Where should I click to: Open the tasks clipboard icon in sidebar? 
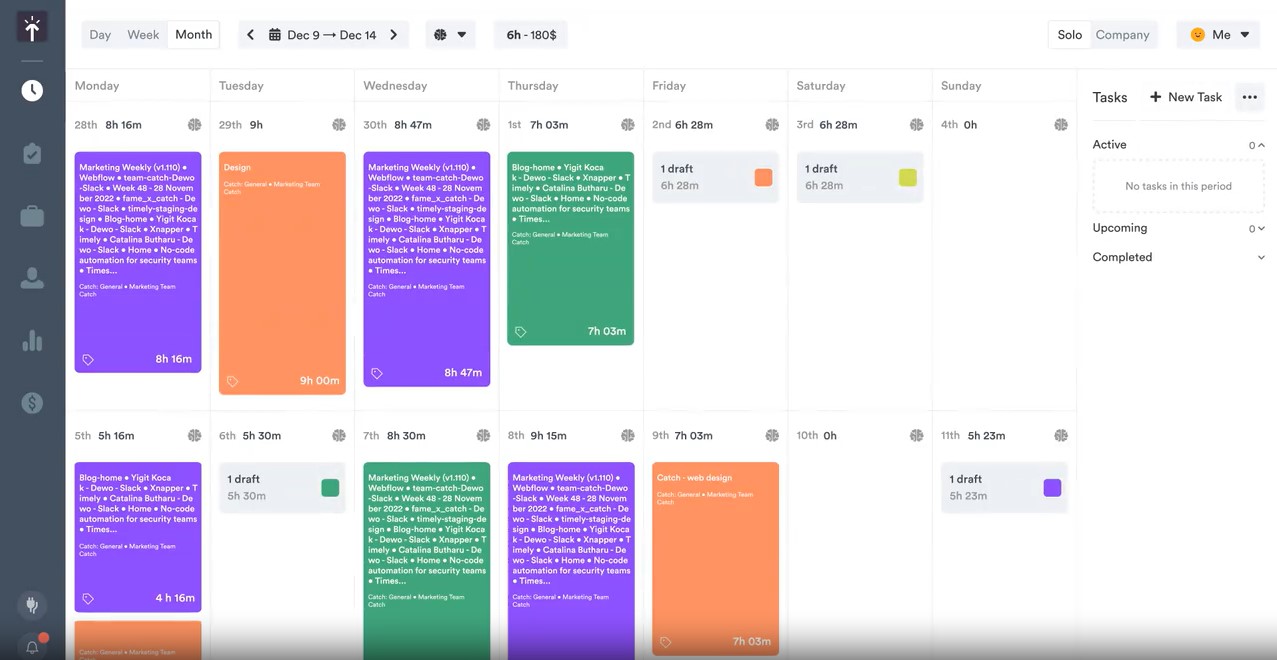click(x=31, y=152)
